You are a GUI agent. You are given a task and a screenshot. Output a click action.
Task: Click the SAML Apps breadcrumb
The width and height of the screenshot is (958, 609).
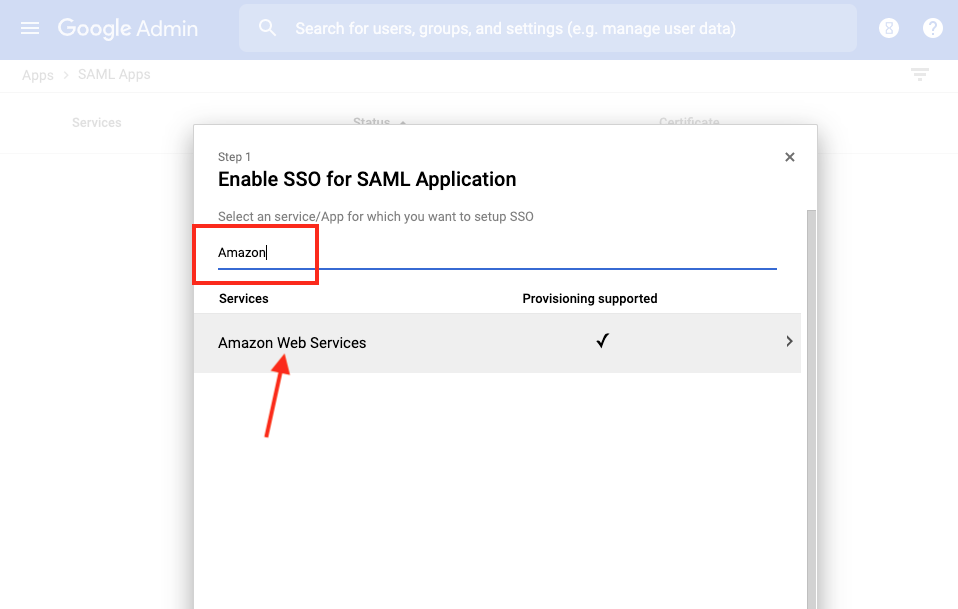pyautogui.click(x=114, y=75)
